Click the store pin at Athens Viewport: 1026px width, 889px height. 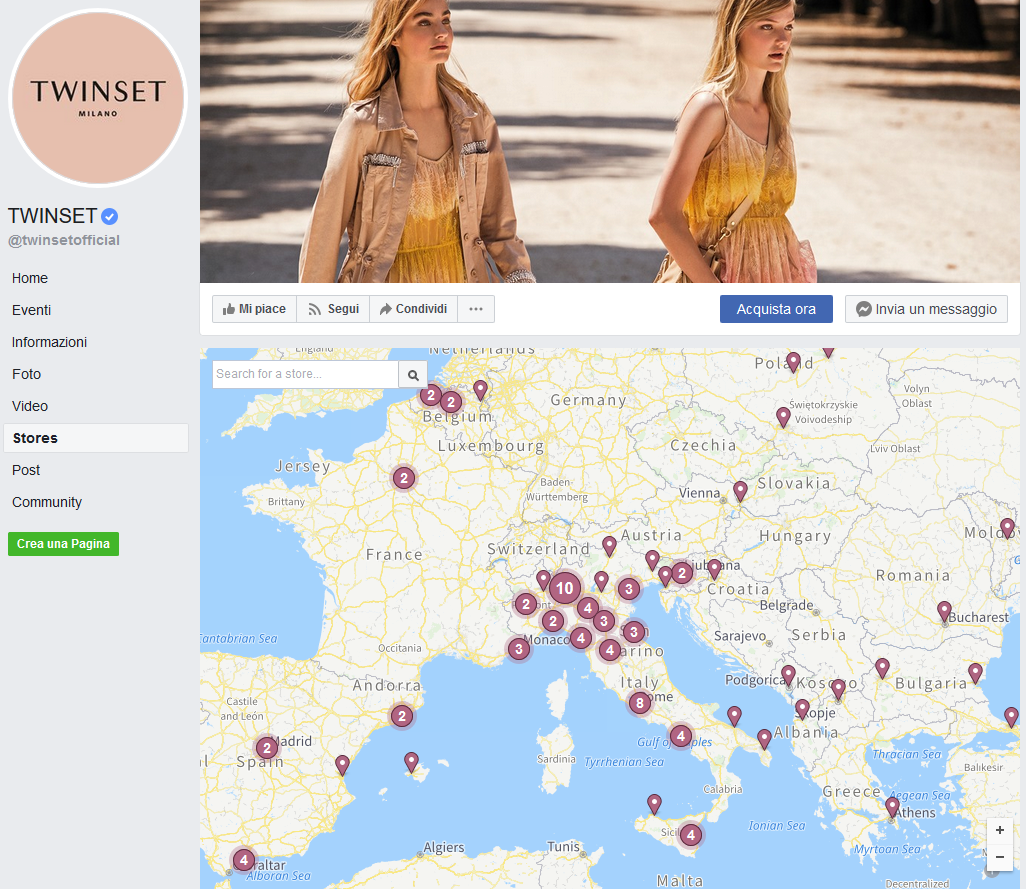[x=893, y=807]
